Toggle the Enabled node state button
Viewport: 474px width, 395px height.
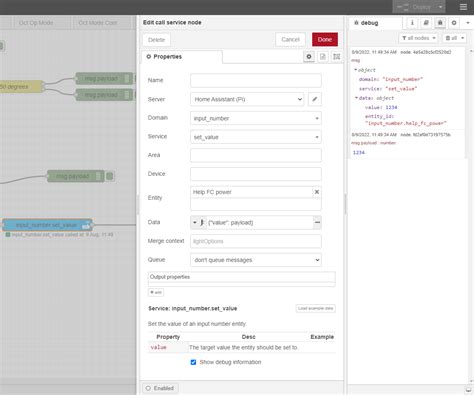click(160, 388)
